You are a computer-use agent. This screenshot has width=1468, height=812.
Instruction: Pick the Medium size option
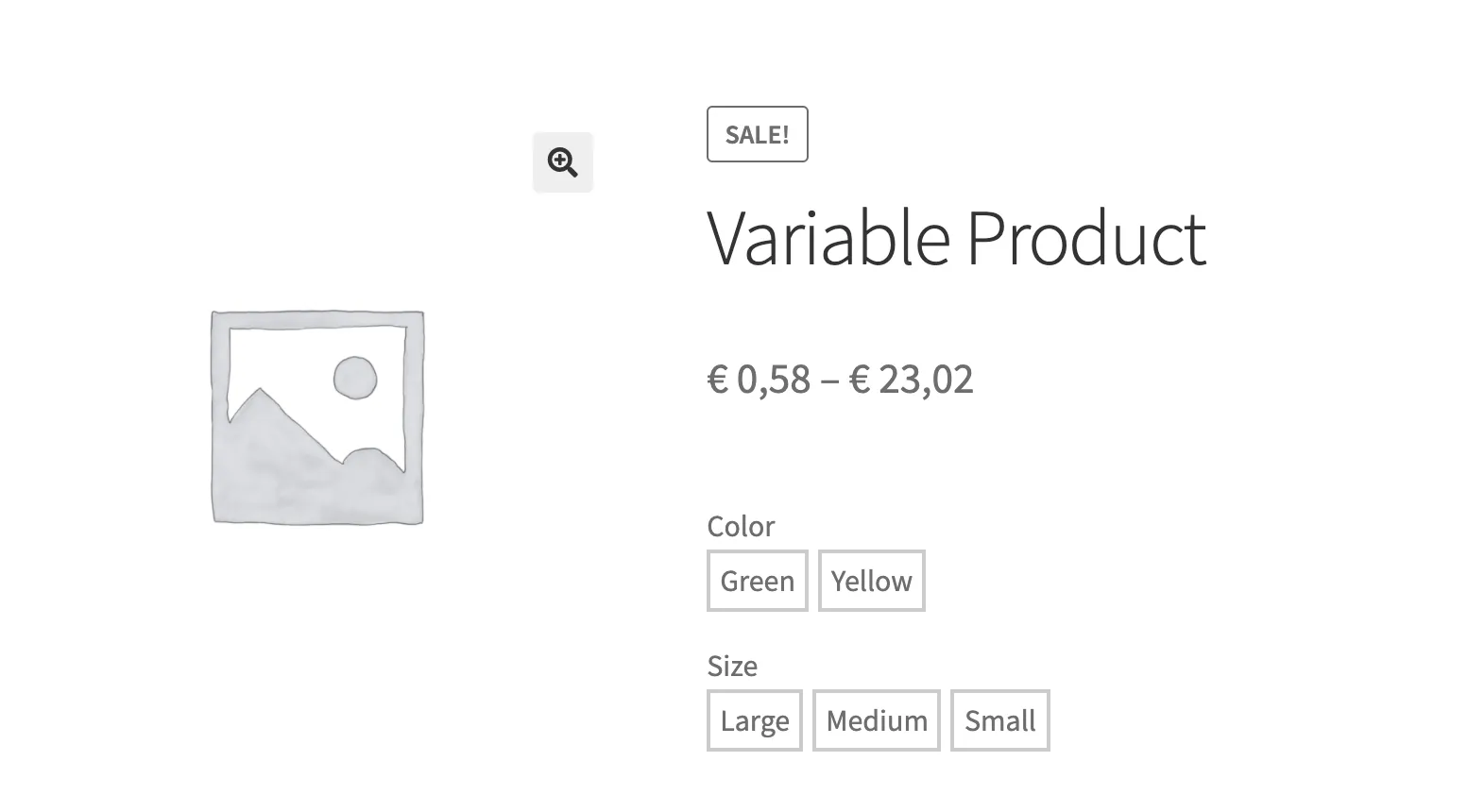click(876, 720)
